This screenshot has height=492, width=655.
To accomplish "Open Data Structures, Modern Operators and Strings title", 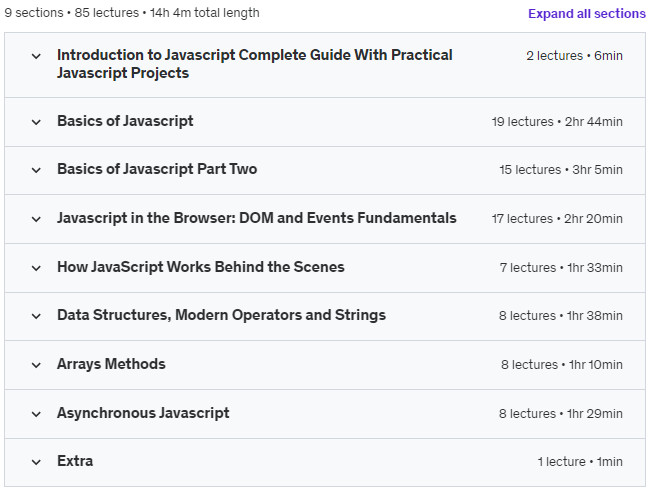I will (x=221, y=315).
